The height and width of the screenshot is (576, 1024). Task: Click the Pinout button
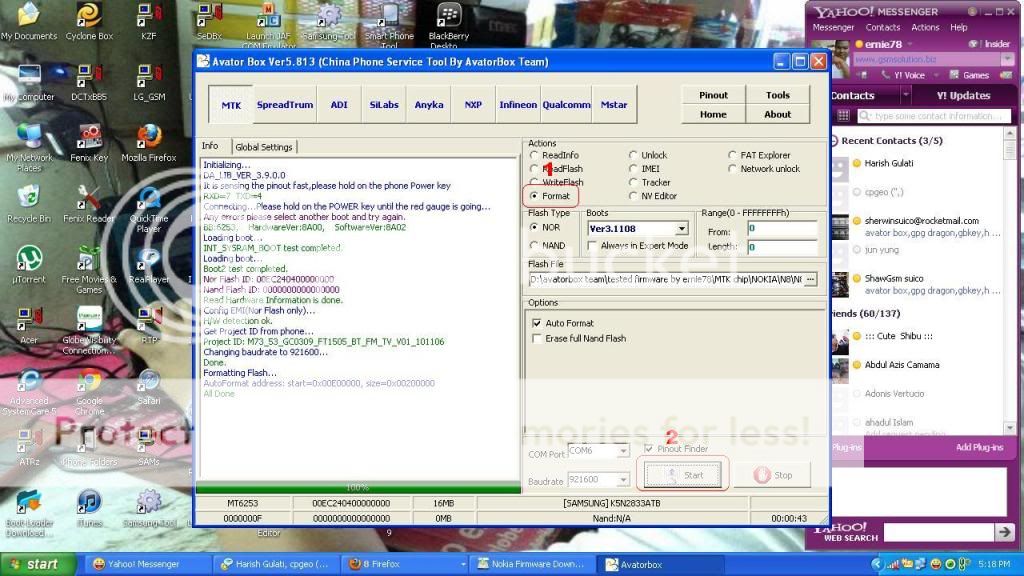point(713,95)
